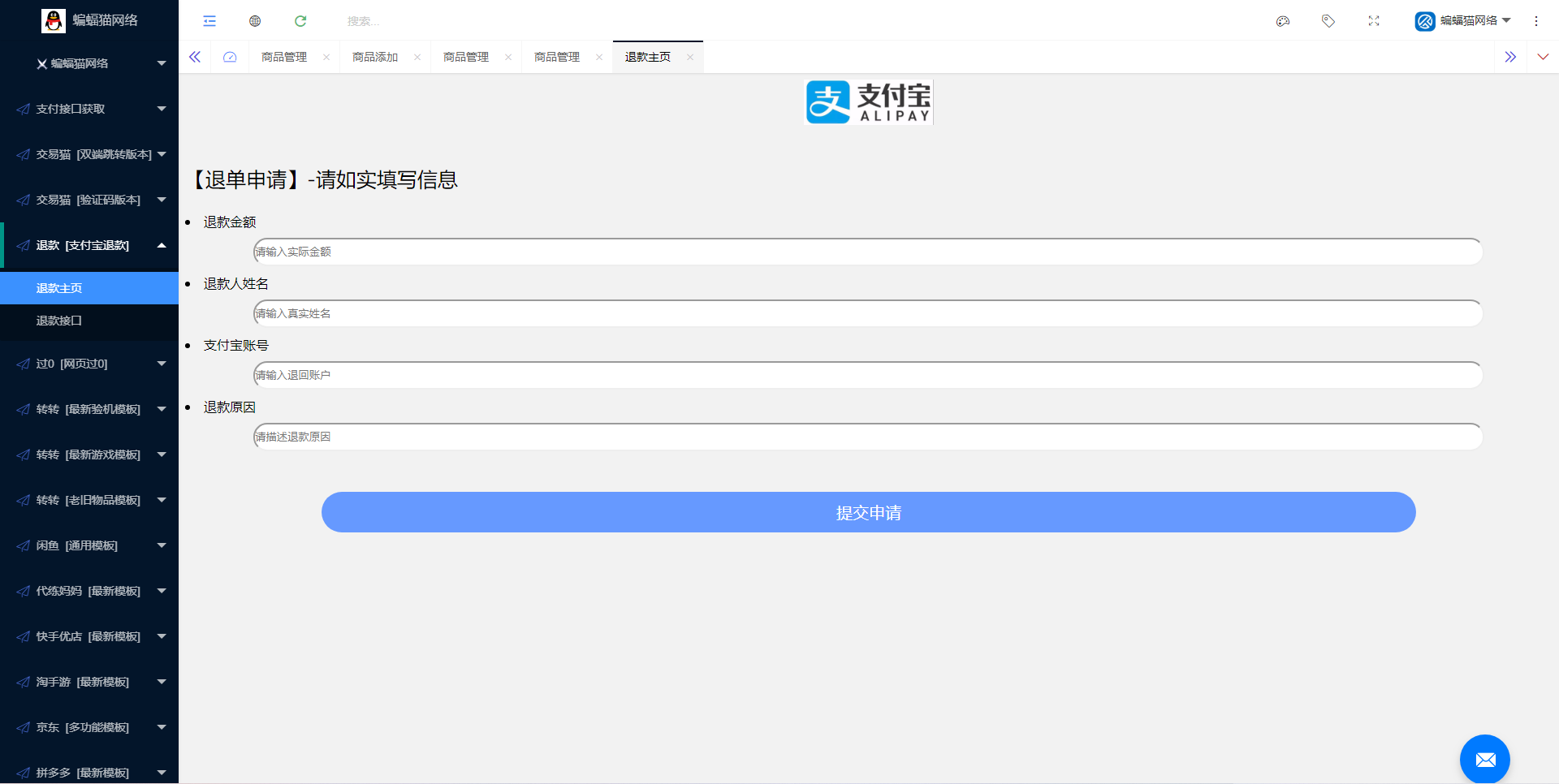
Task: Click the blue mail chat bubble
Action: coord(1485,760)
